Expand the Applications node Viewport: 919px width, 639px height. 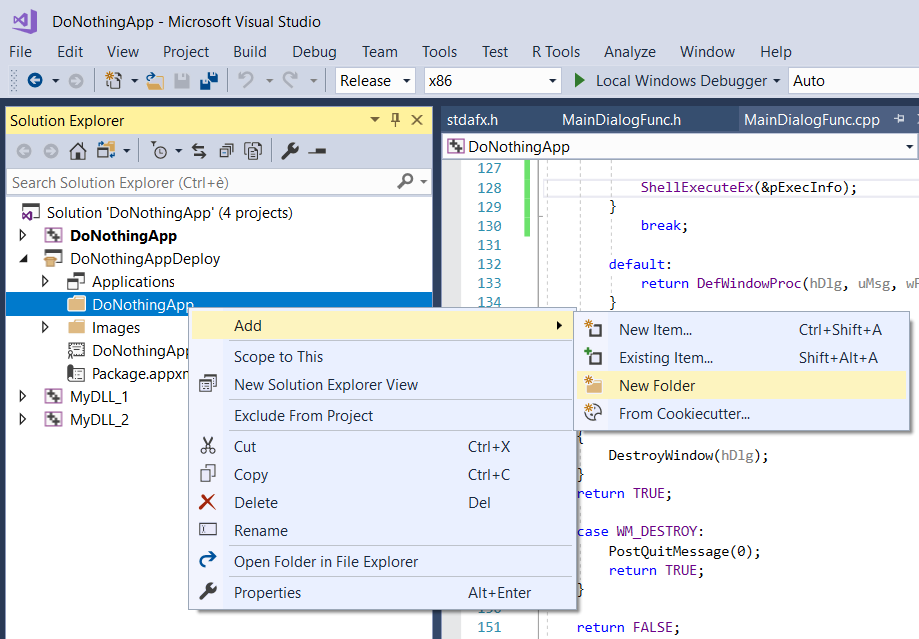(45, 281)
